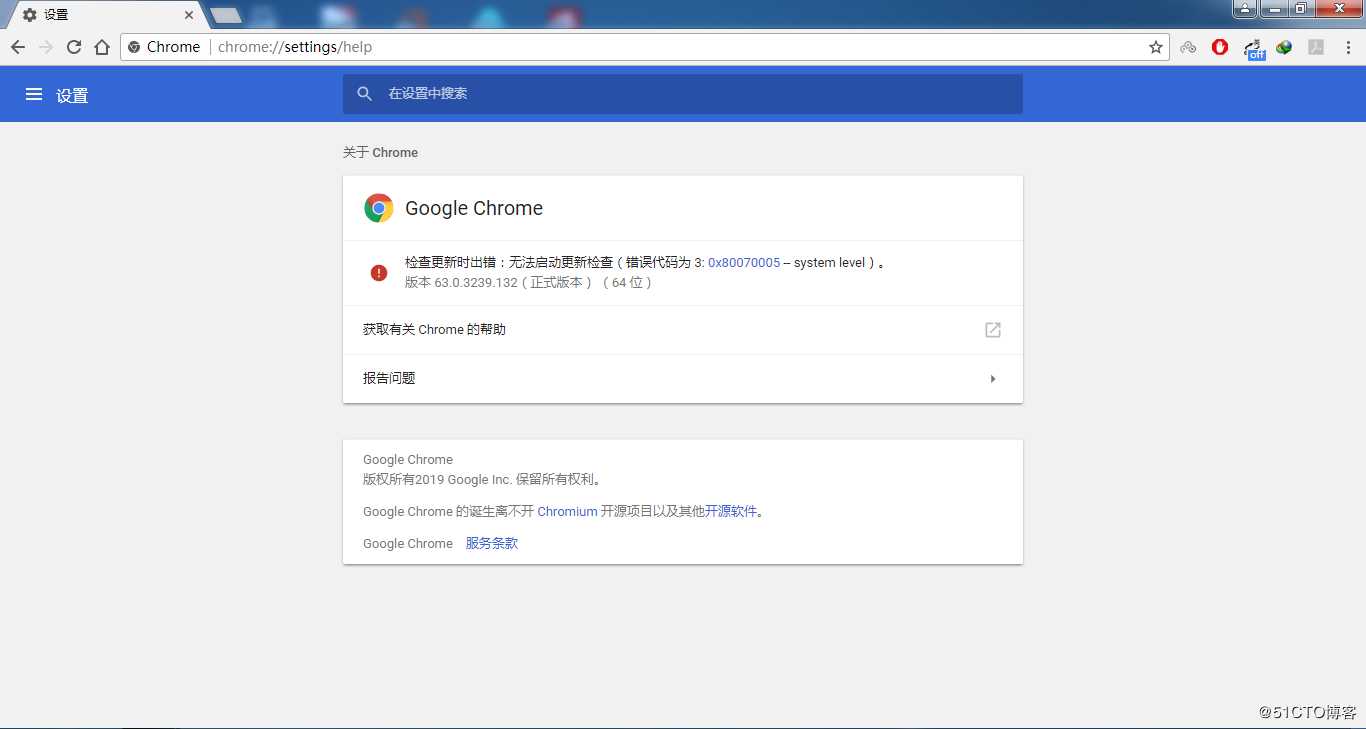Open the green globe download extension
Image resolution: width=1366 pixels, height=729 pixels.
pos(1284,47)
